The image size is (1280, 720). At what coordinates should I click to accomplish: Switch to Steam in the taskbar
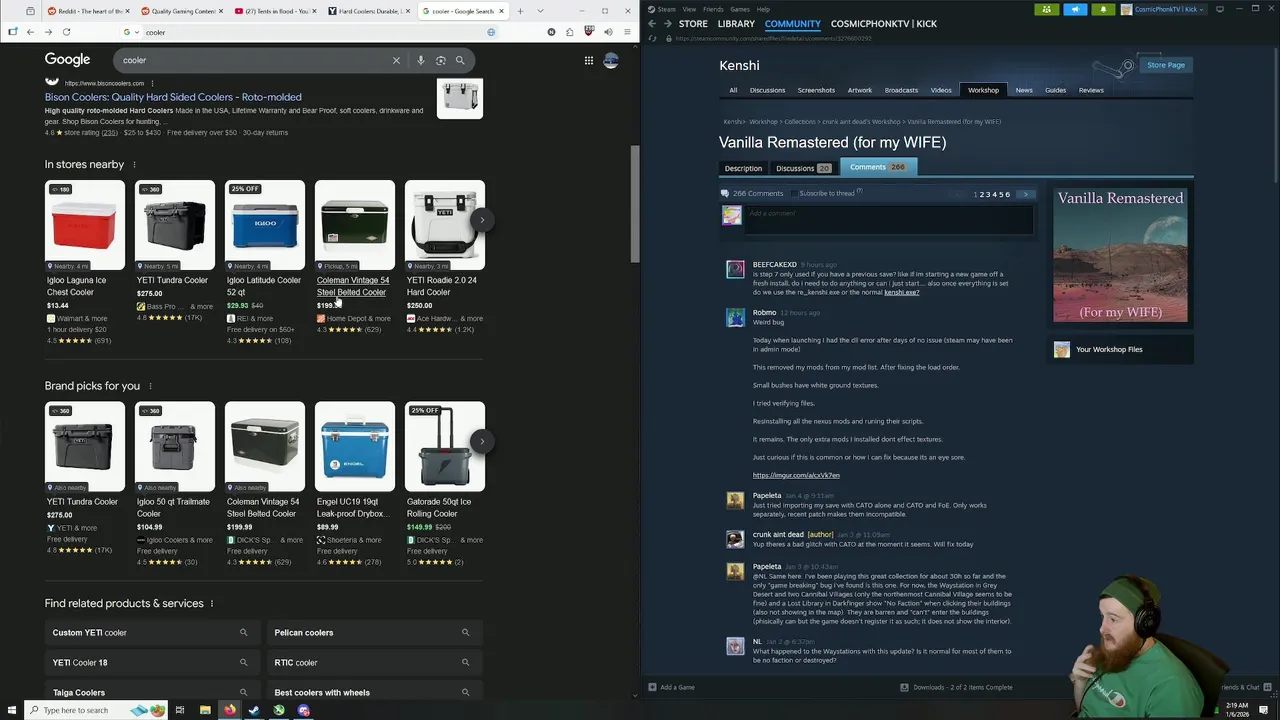click(x=254, y=710)
